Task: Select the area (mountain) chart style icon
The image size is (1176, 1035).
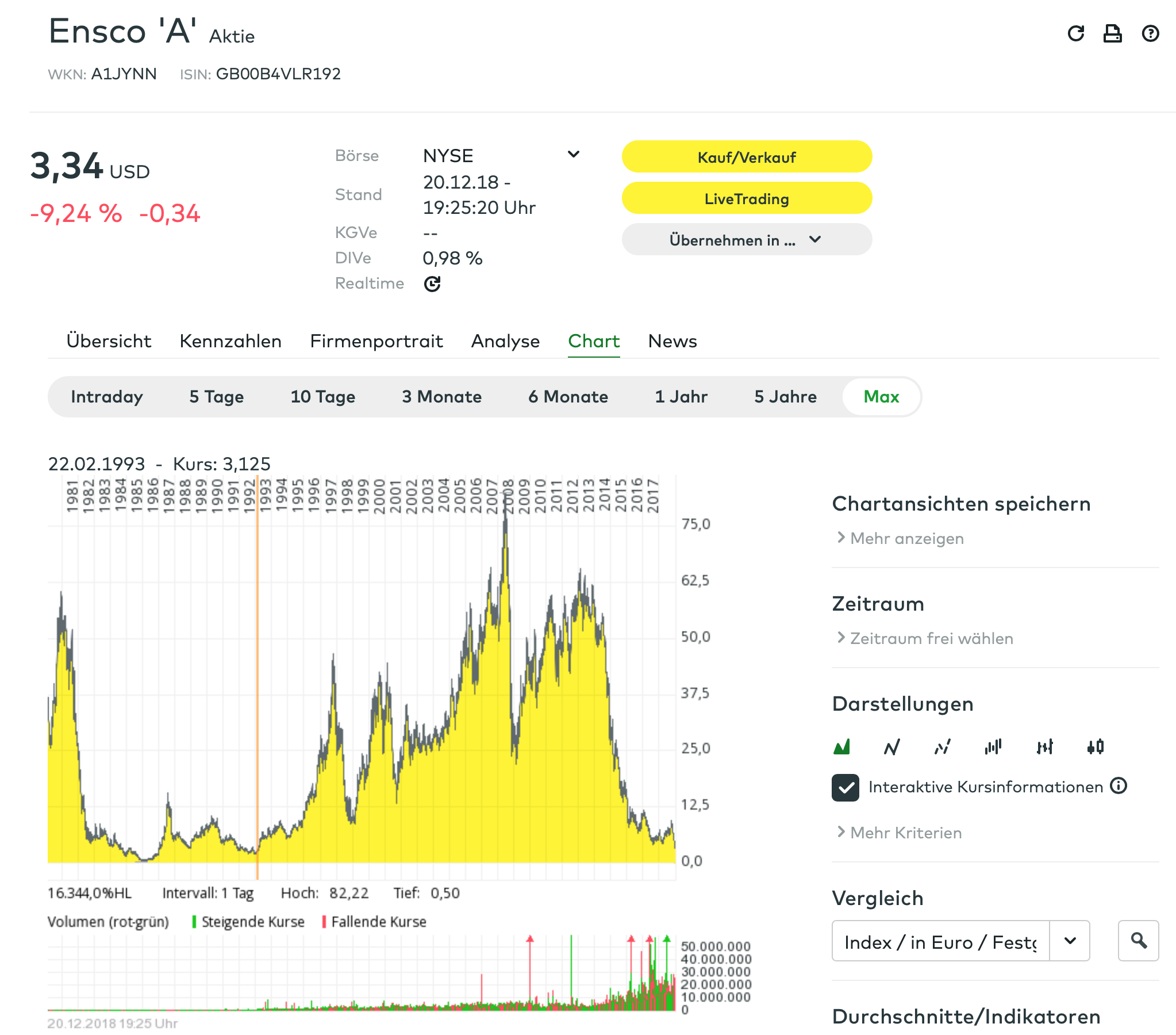Action: (x=841, y=747)
